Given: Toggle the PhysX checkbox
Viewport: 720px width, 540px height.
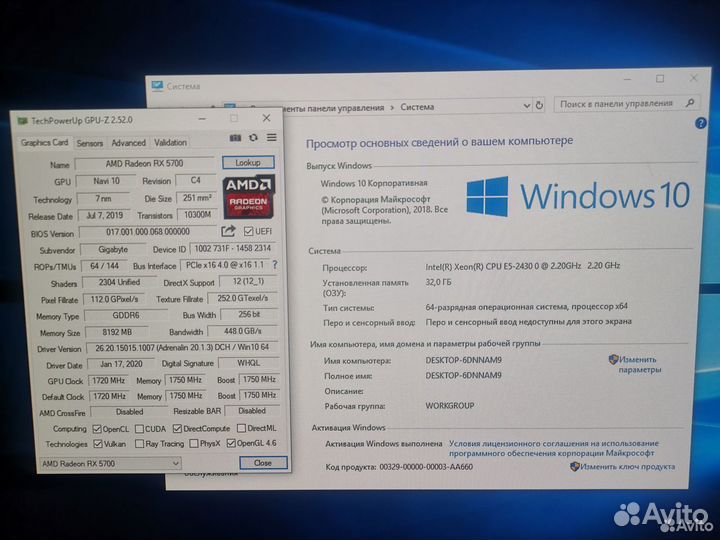Looking at the screenshot, I should coord(194,444).
